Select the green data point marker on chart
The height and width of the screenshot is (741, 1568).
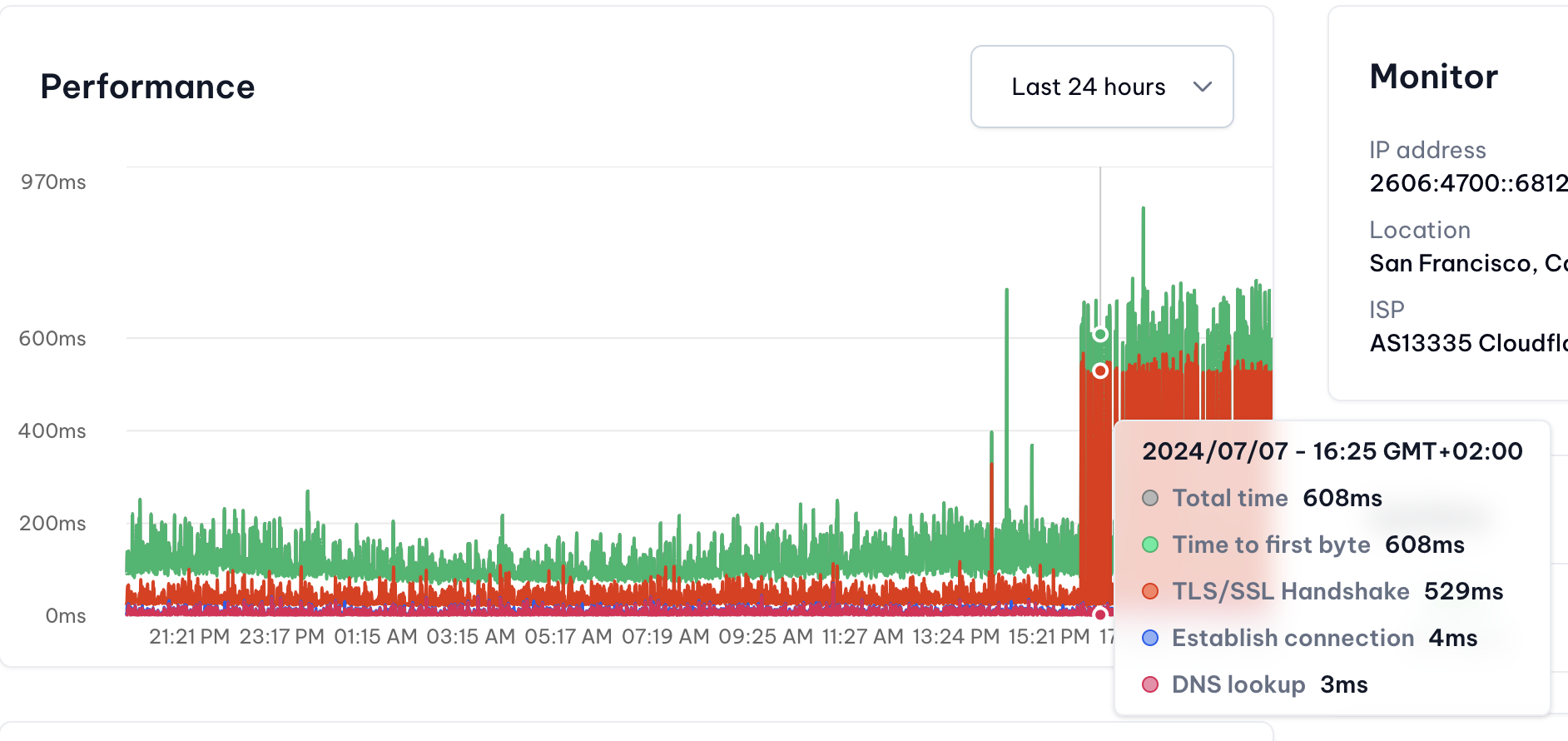1100,334
